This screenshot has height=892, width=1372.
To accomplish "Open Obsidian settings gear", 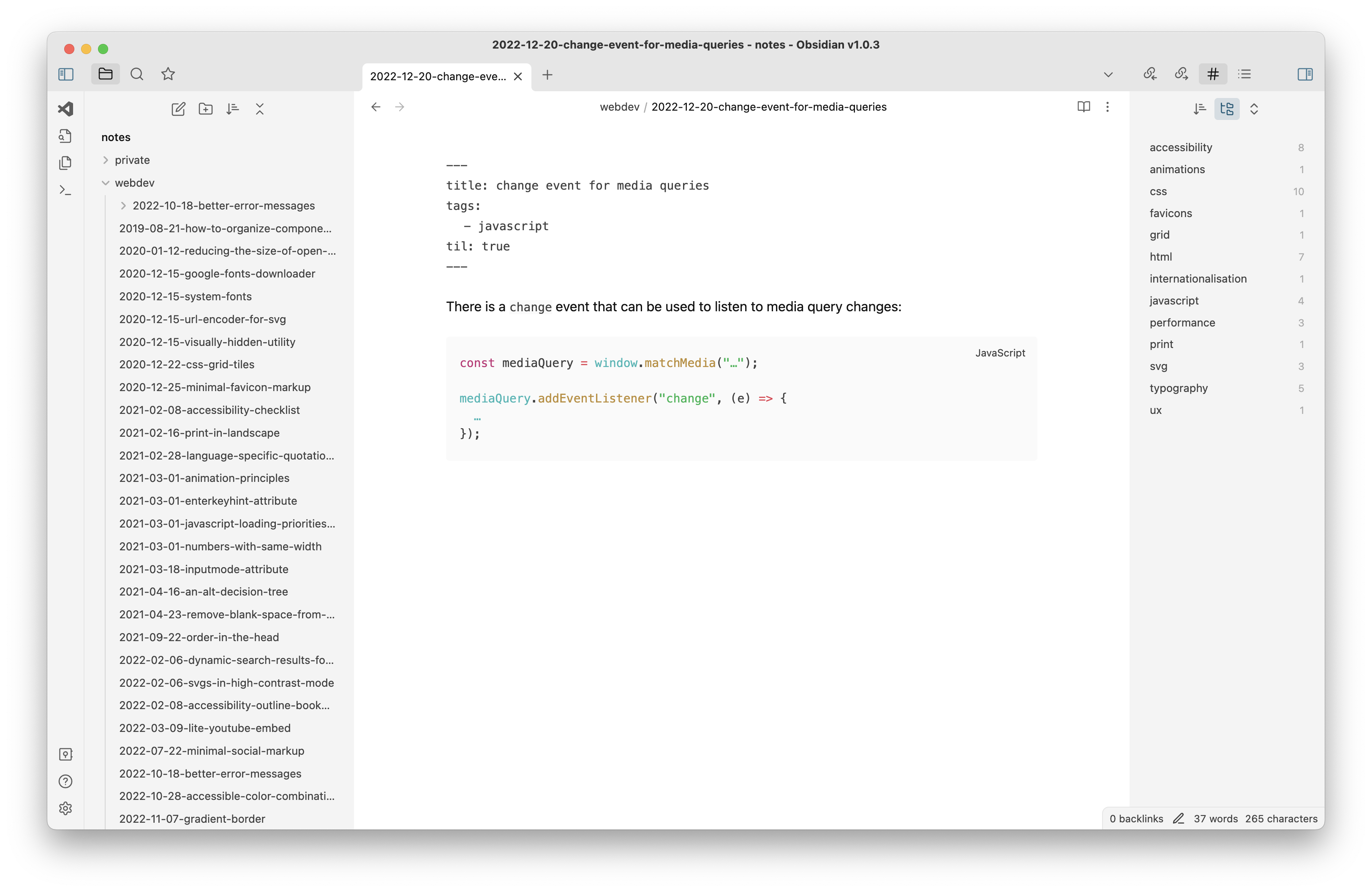I will [66, 808].
